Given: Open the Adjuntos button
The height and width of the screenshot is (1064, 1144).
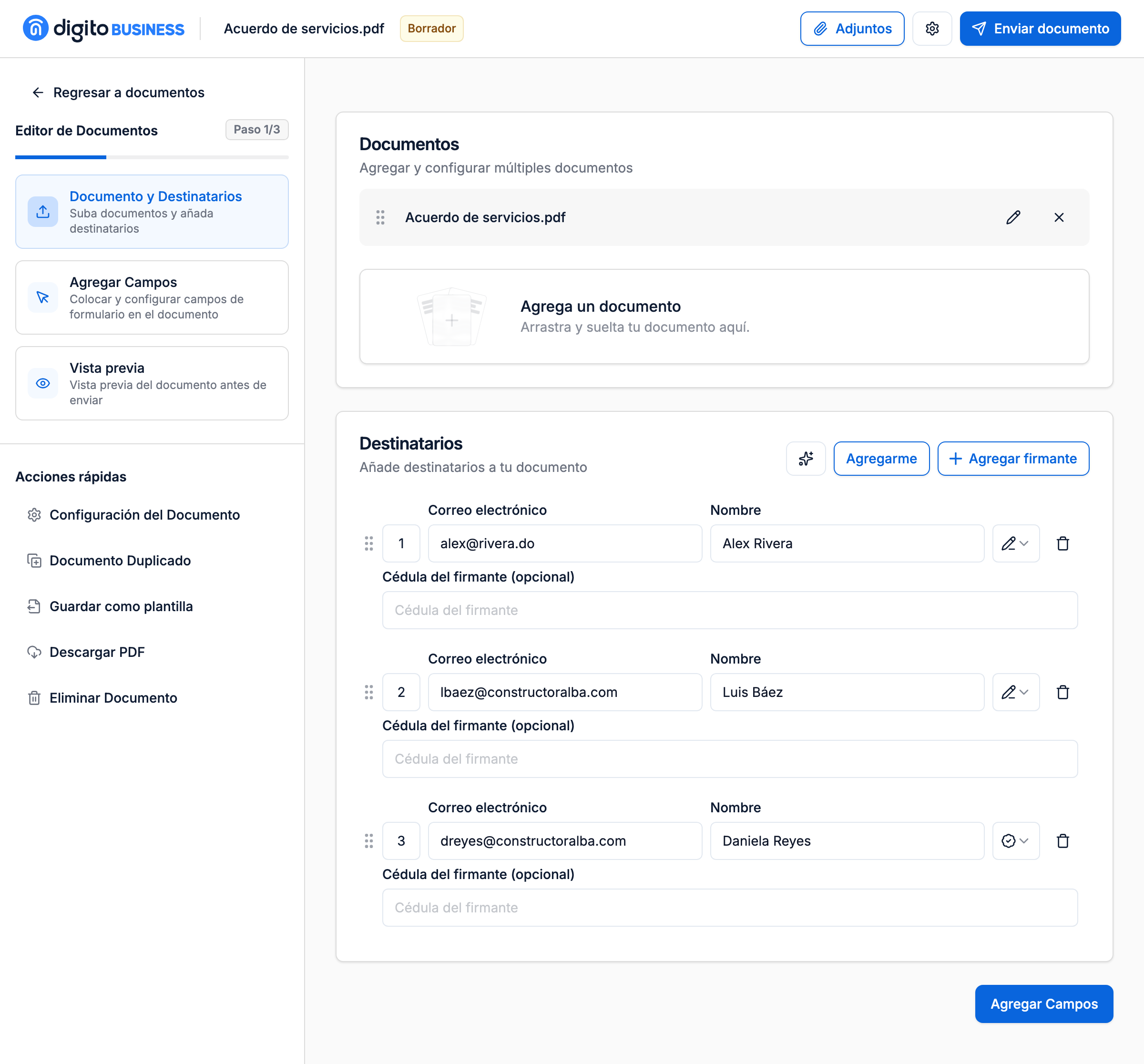Looking at the screenshot, I should point(852,29).
